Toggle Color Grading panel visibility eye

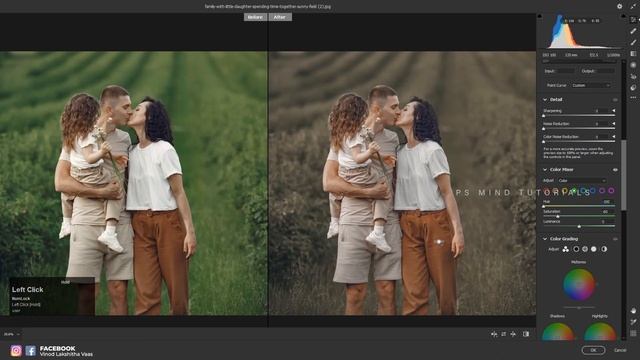(x=615, y=239)
